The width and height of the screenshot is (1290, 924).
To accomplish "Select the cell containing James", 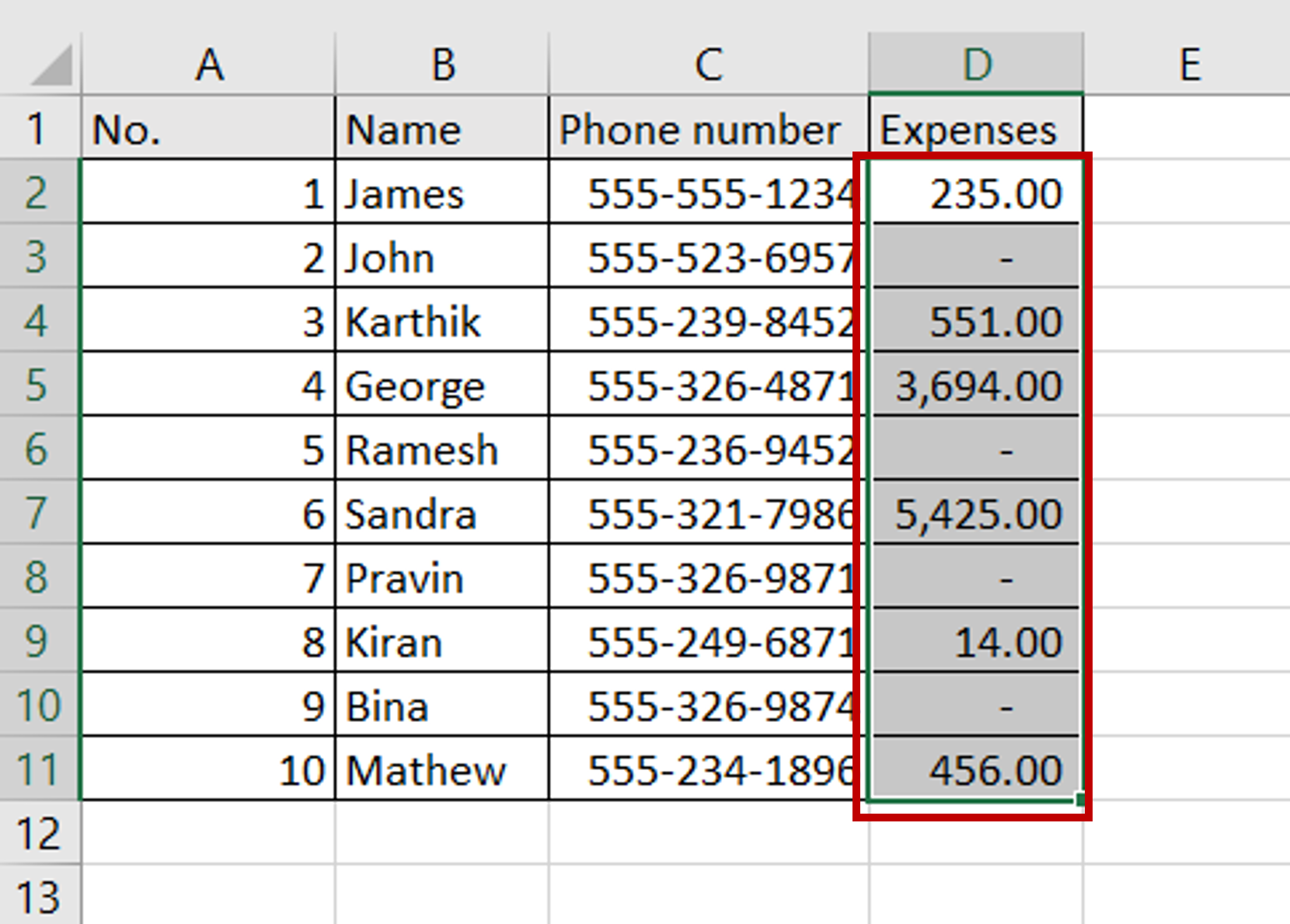I will point(441,193).
